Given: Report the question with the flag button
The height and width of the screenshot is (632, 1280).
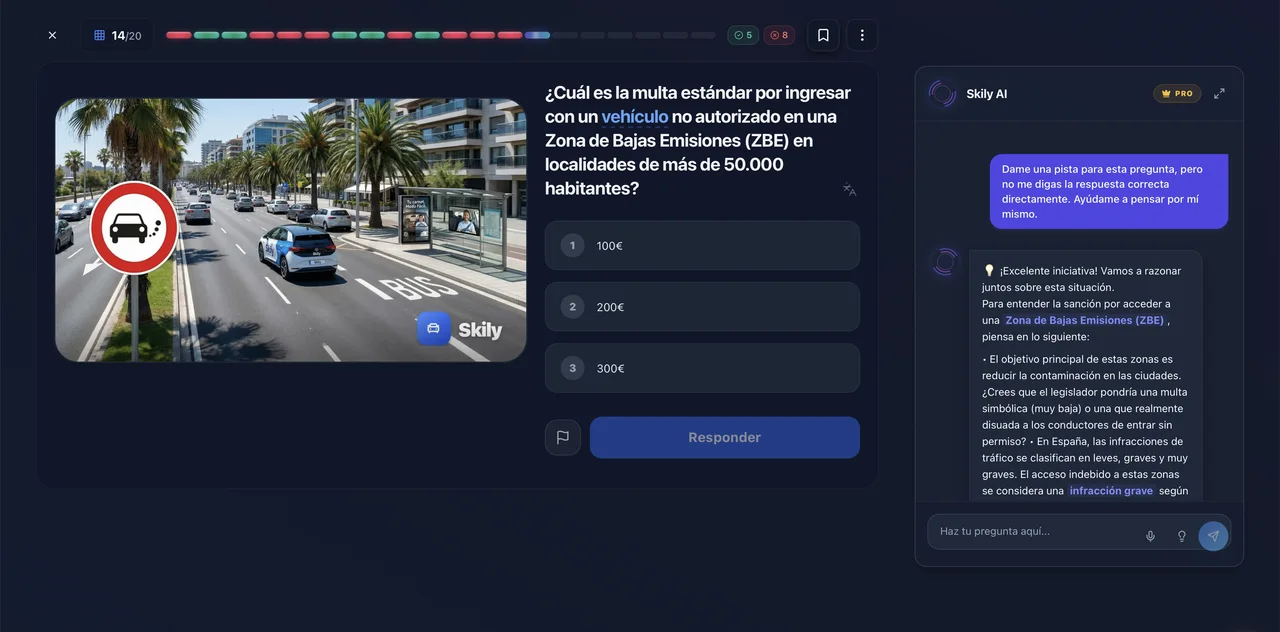Looking at the screenshot, I should click(563, 437).
